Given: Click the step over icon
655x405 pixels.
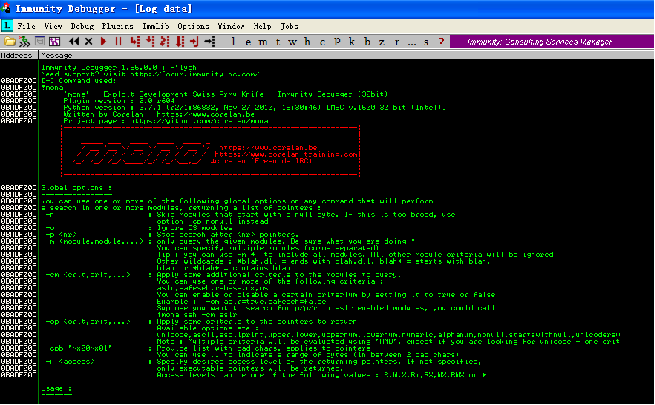Looking at the screenshot, I should click(x=150, y=41).
